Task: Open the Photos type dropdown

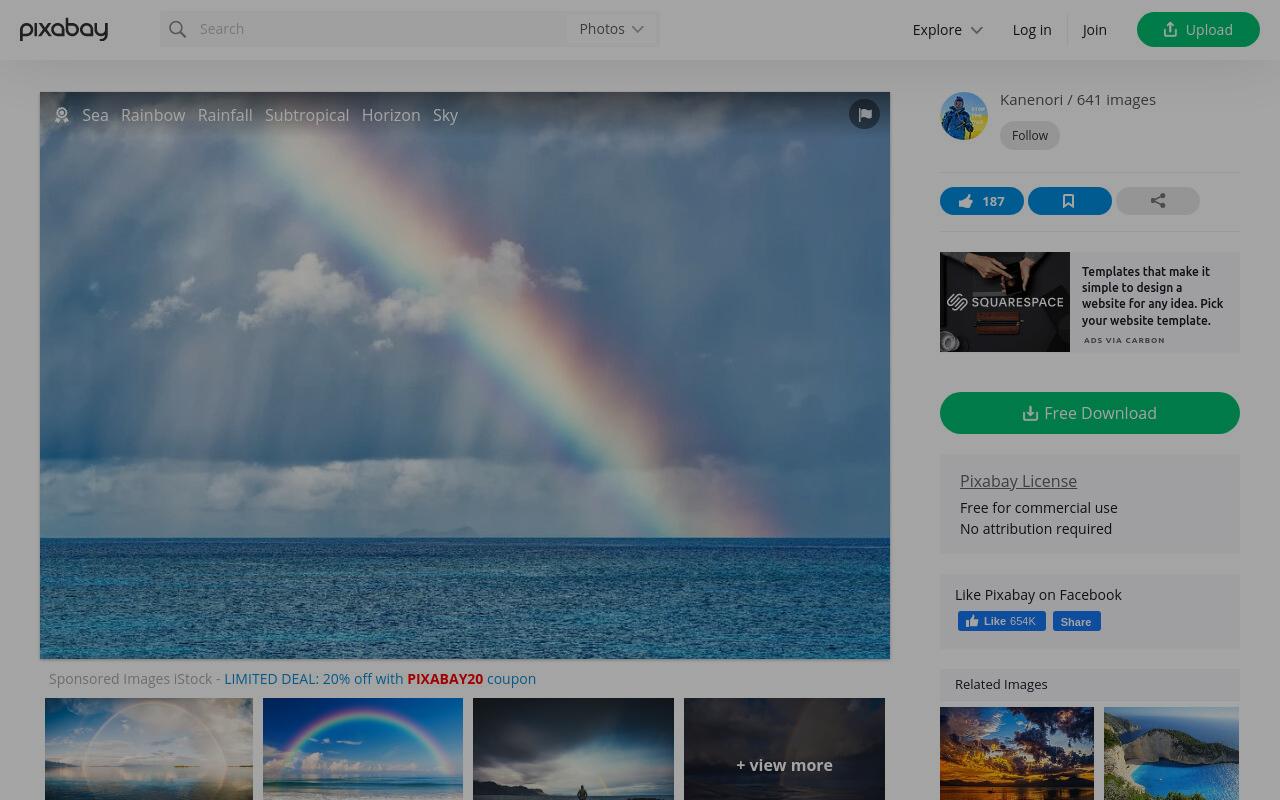Action: pos(612,29)
